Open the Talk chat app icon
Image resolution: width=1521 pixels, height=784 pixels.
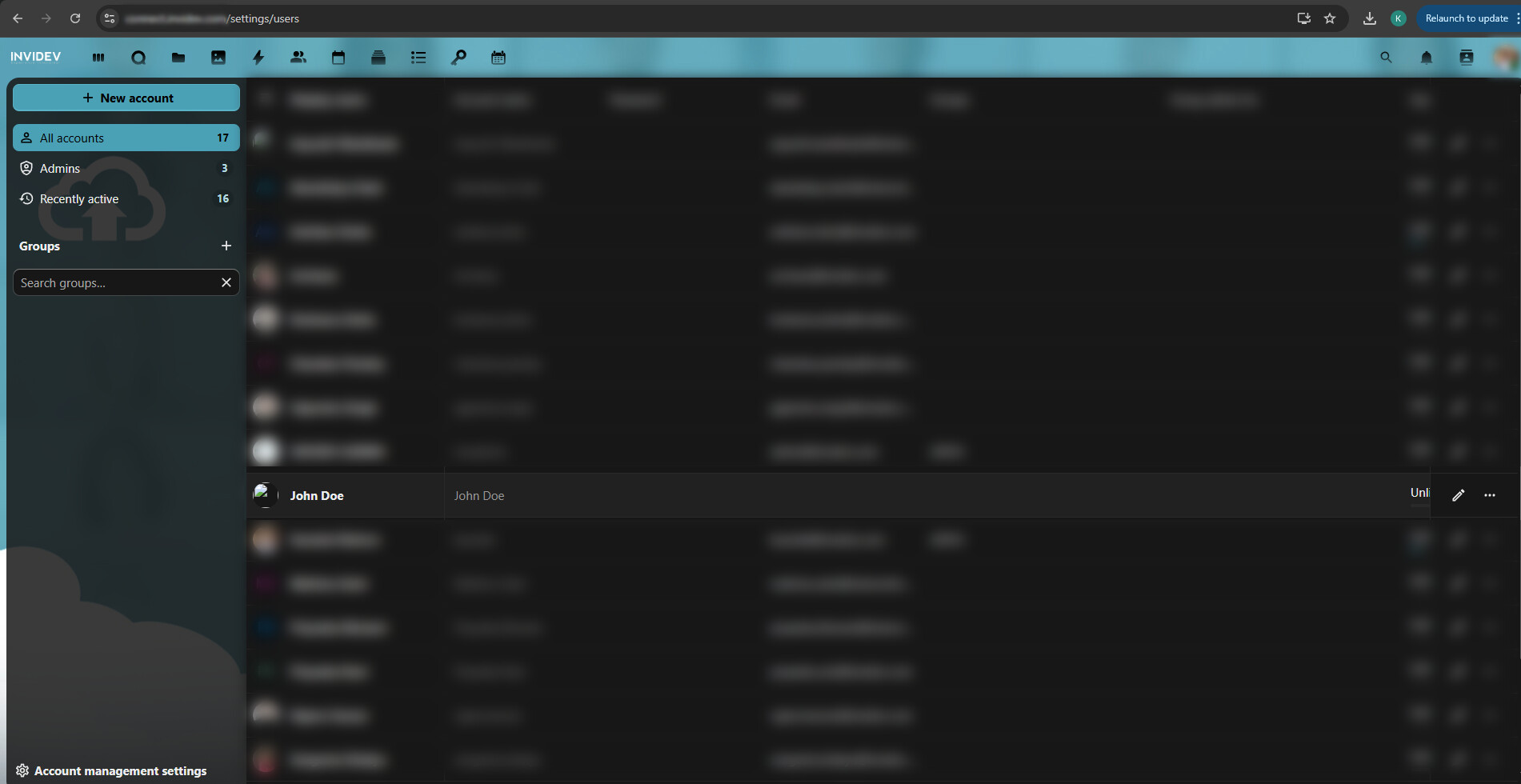click(x=138, y=58)
